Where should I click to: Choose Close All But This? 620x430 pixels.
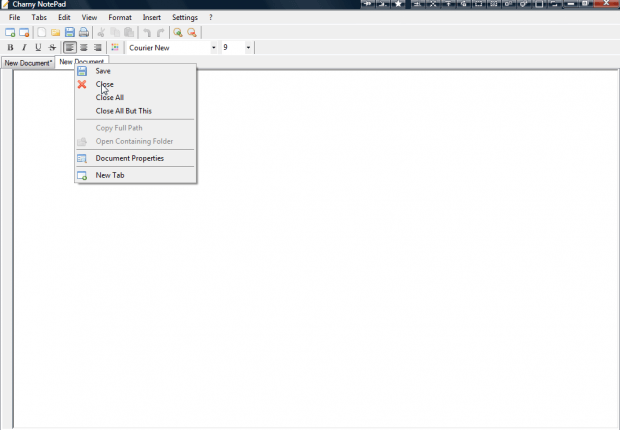136,111
